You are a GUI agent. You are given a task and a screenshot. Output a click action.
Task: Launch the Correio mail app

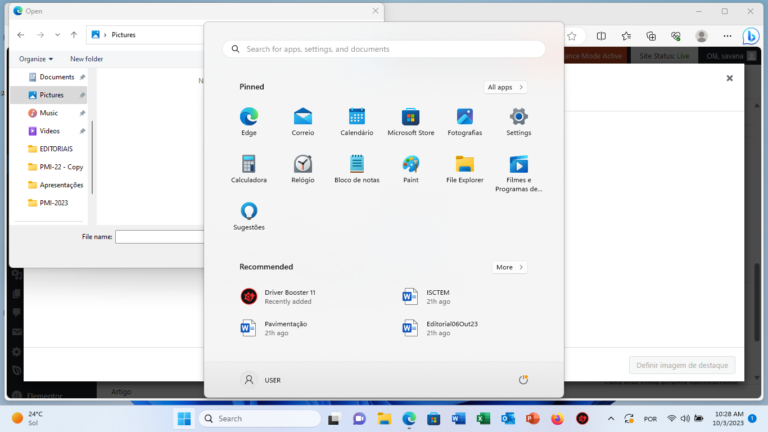point(303,120)
